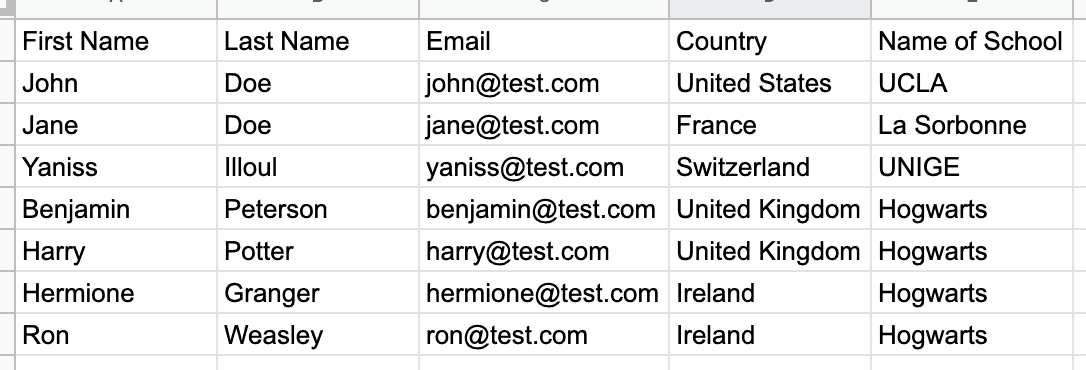Select the cell with jane@test.com
The height and width of the screenshot is (370, 1086).
(x=544, y=125)
